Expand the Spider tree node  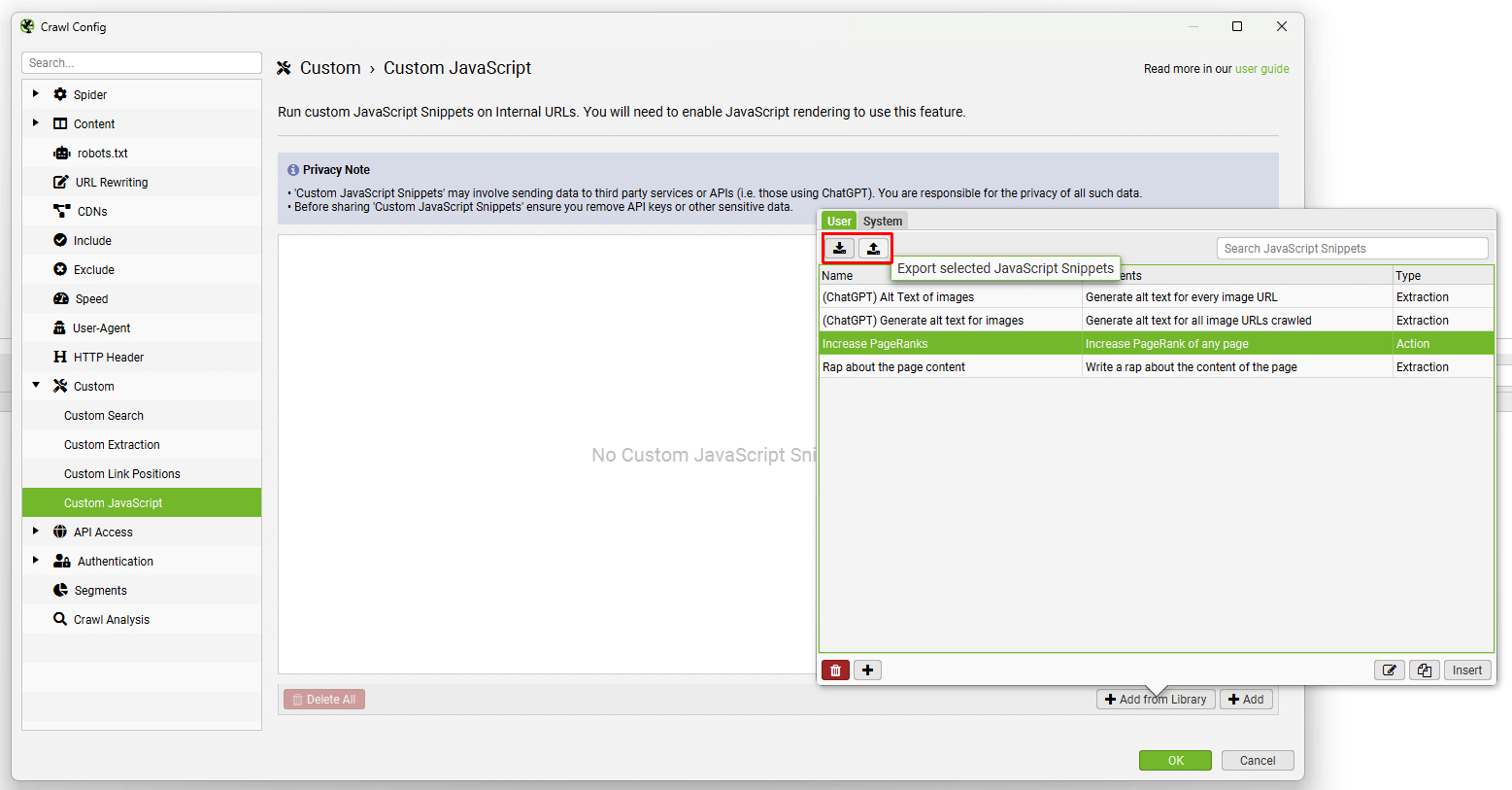pyautogui.click(x=36, y=94)
